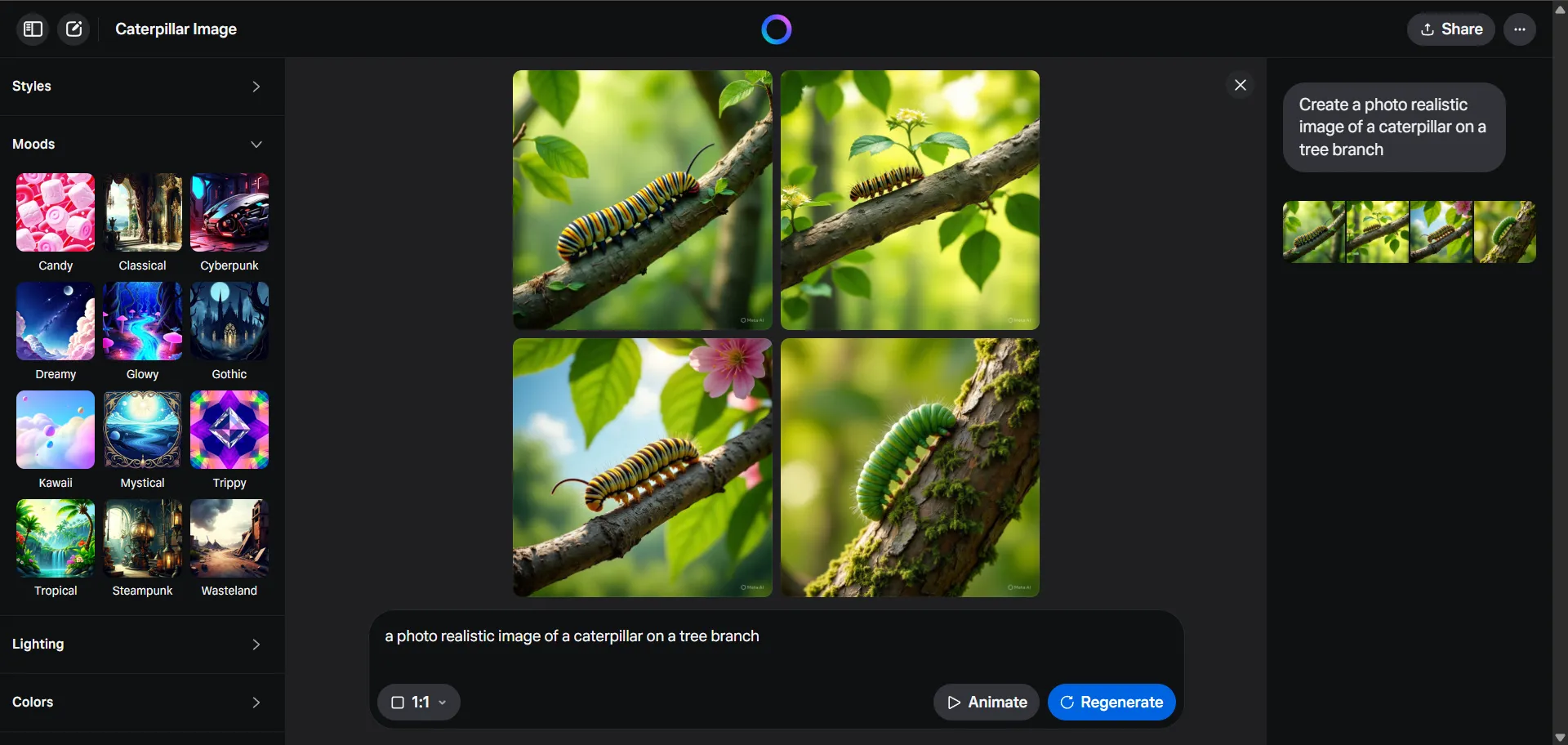The height and width of the screenshot is (745, 1568).
Task: Click the Share button
Action: (x=1450, y=29)
